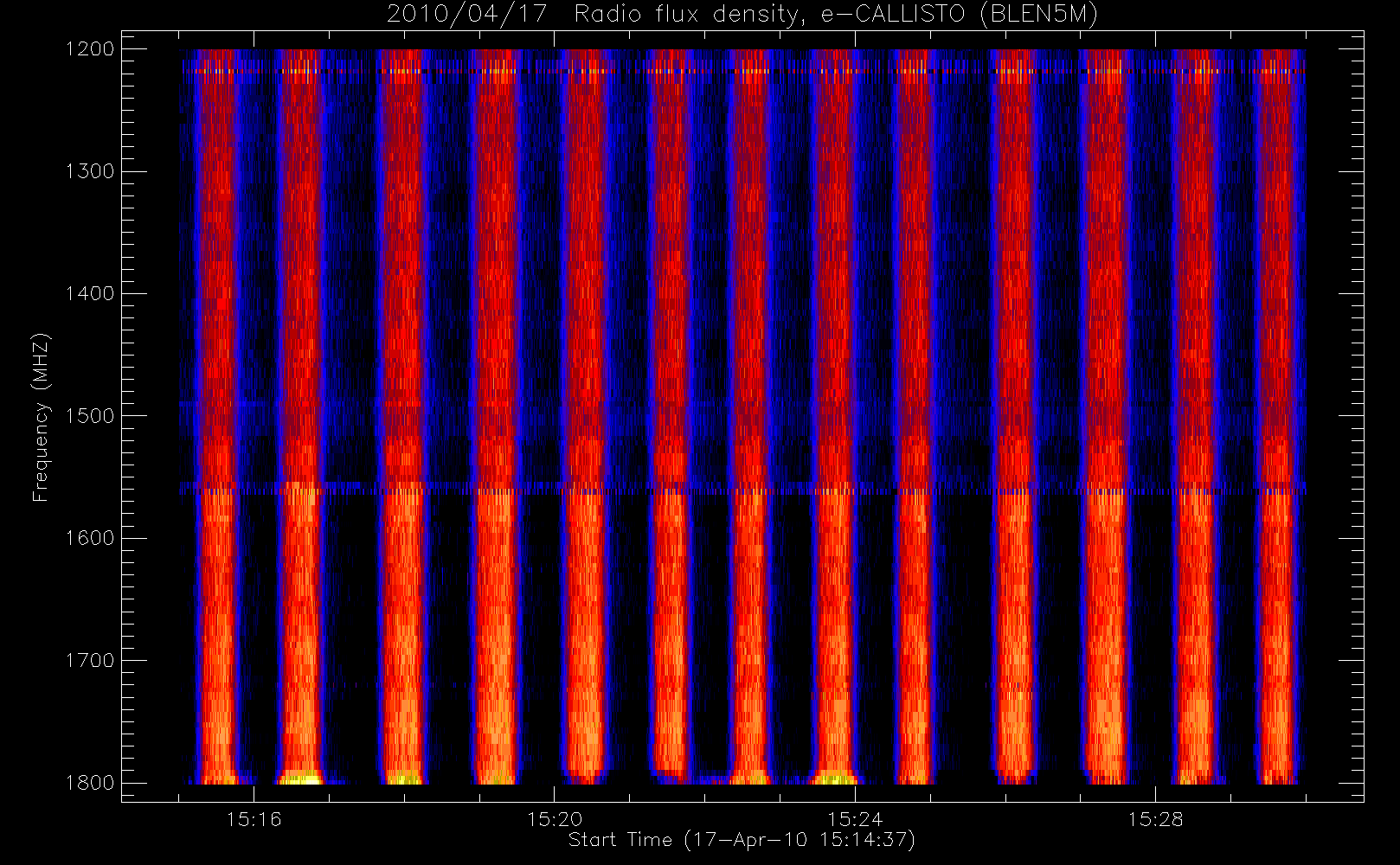Click the 1500 frequency tick label
Image resolution: width=1400 pixels, height=865 pixels.
90,416
